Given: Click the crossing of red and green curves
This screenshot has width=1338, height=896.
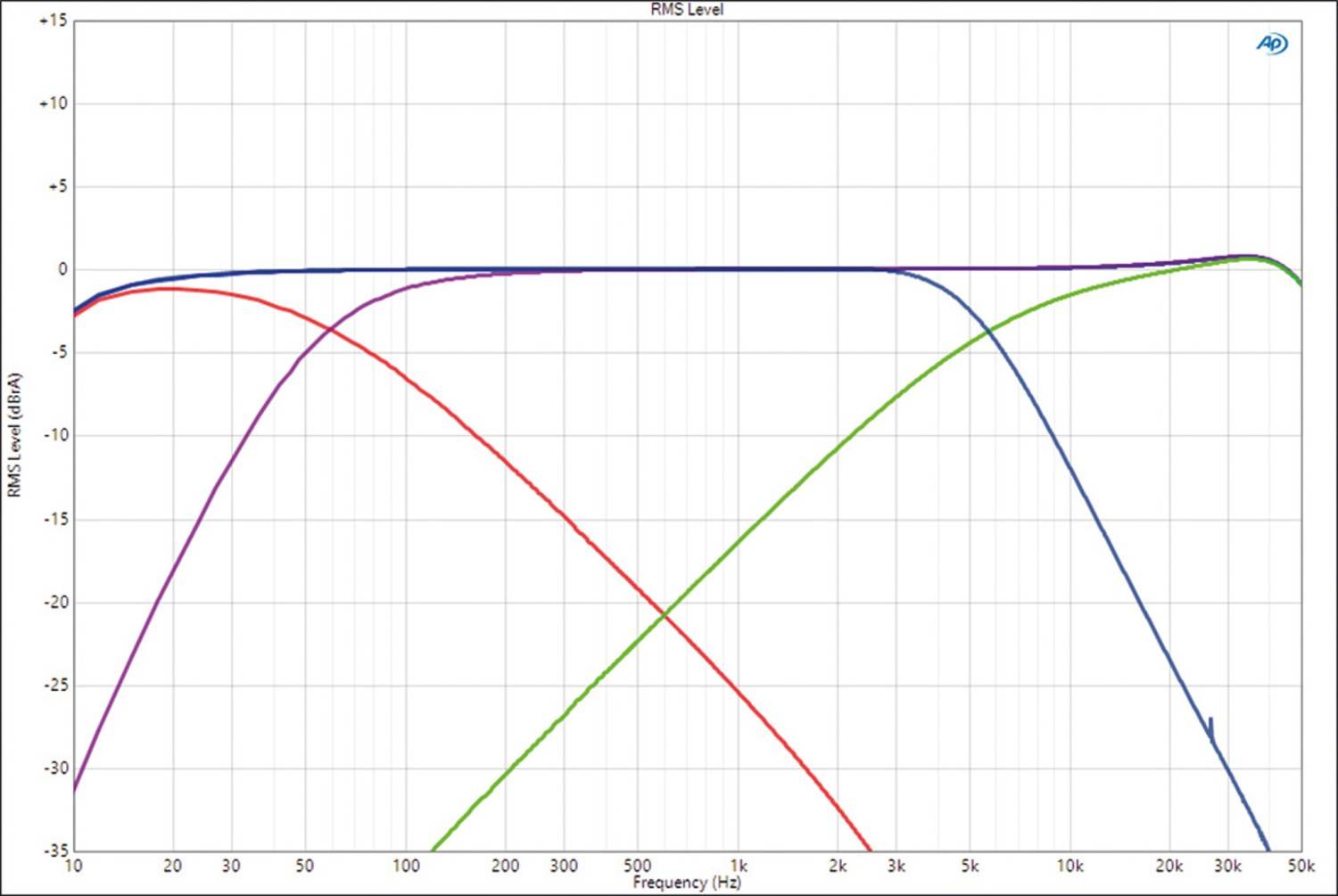Looking at the screenshot, I should (665, 613).
